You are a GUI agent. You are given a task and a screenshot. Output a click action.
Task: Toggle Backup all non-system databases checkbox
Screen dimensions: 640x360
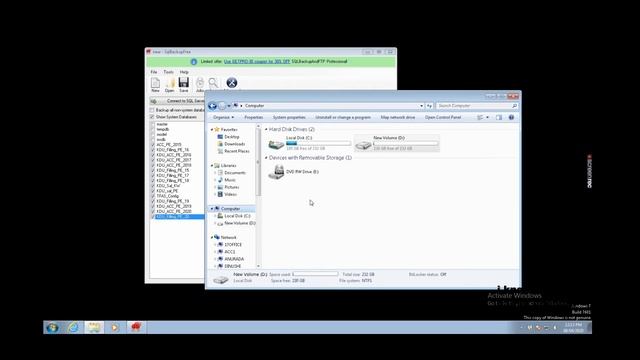click(x=152, y=110)
